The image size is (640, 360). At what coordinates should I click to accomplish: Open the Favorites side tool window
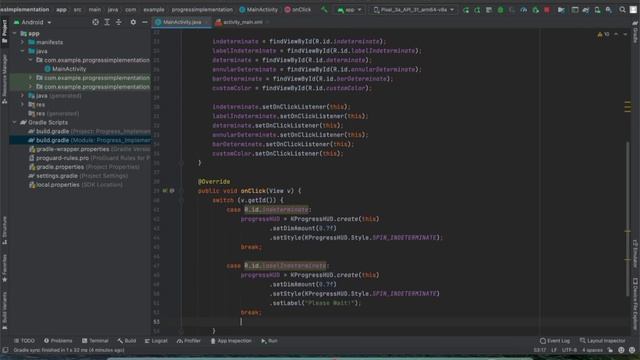coord(4,268)
